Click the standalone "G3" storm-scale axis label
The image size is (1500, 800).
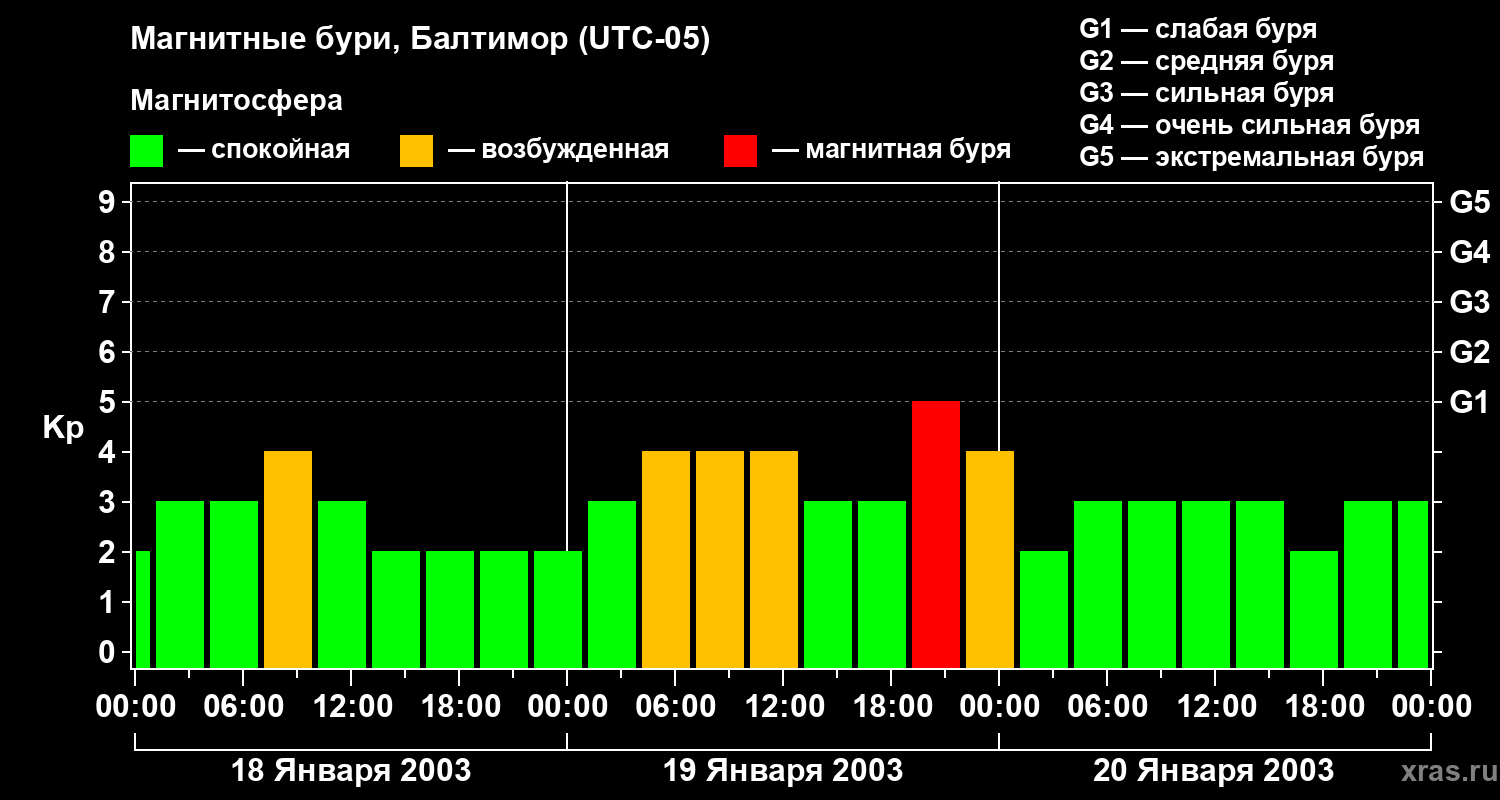[1469, 302]
